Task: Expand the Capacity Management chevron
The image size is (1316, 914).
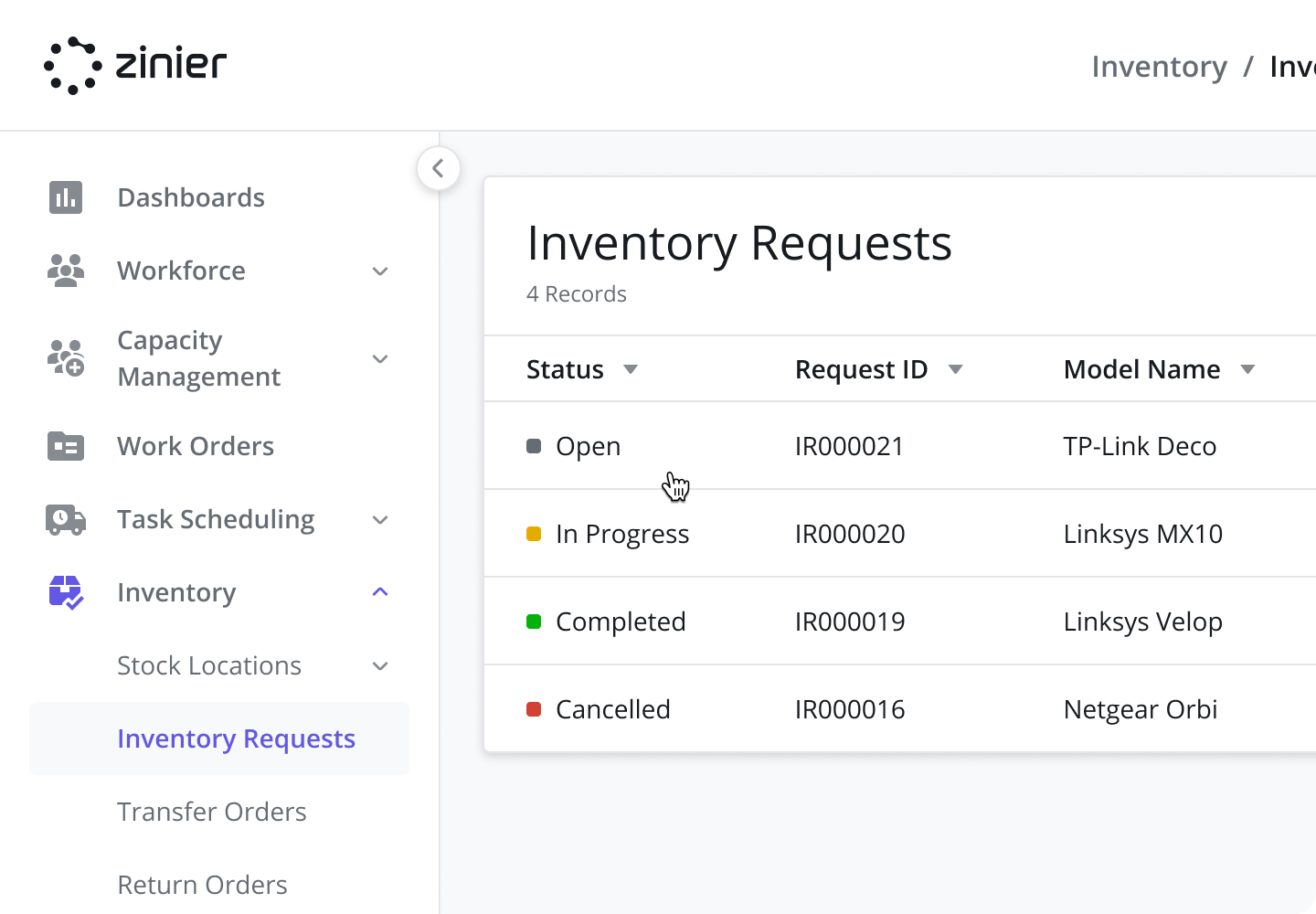Action: tap(380, 359)
